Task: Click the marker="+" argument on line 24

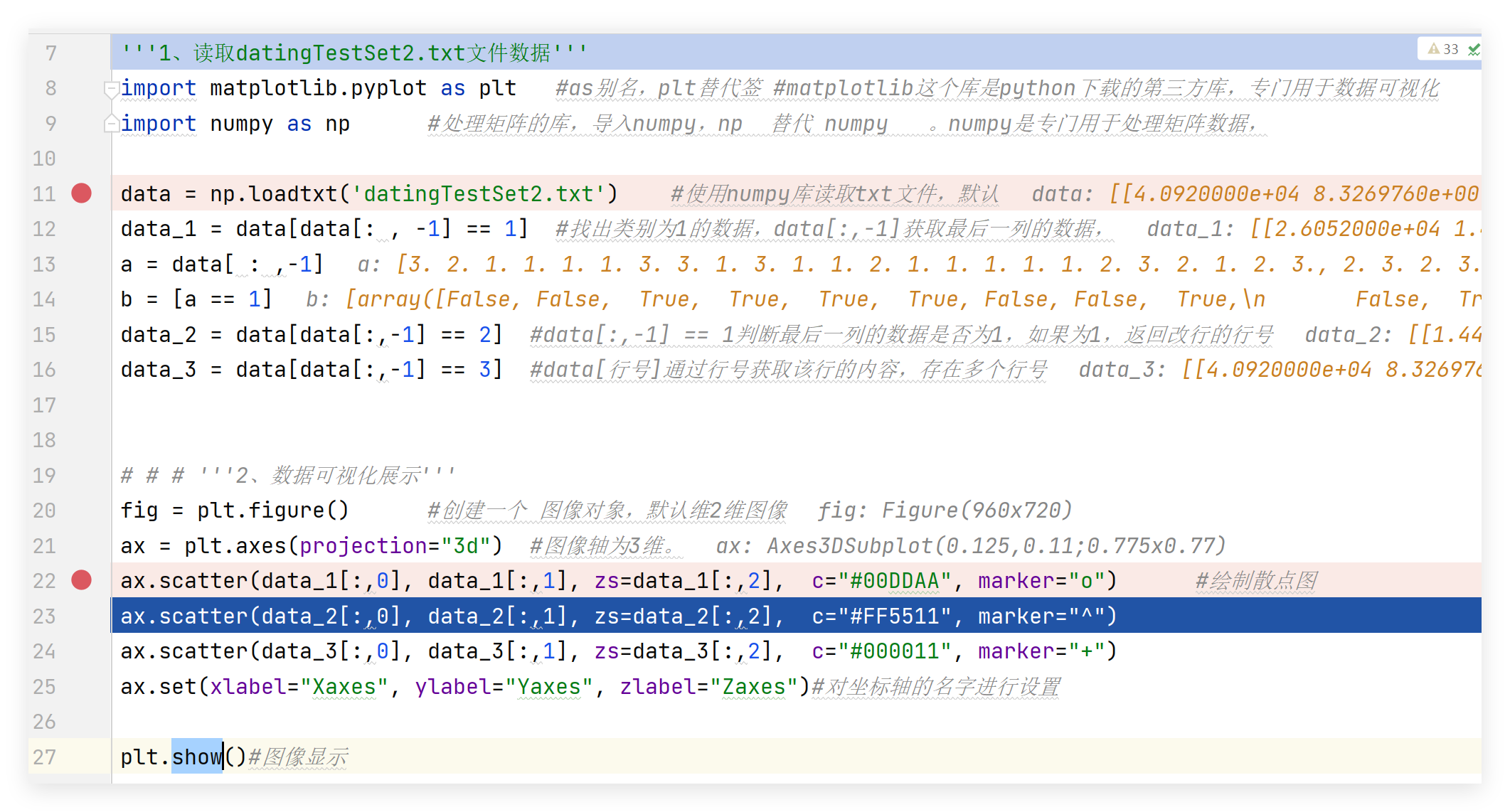Action: [x=1041, y=651]
